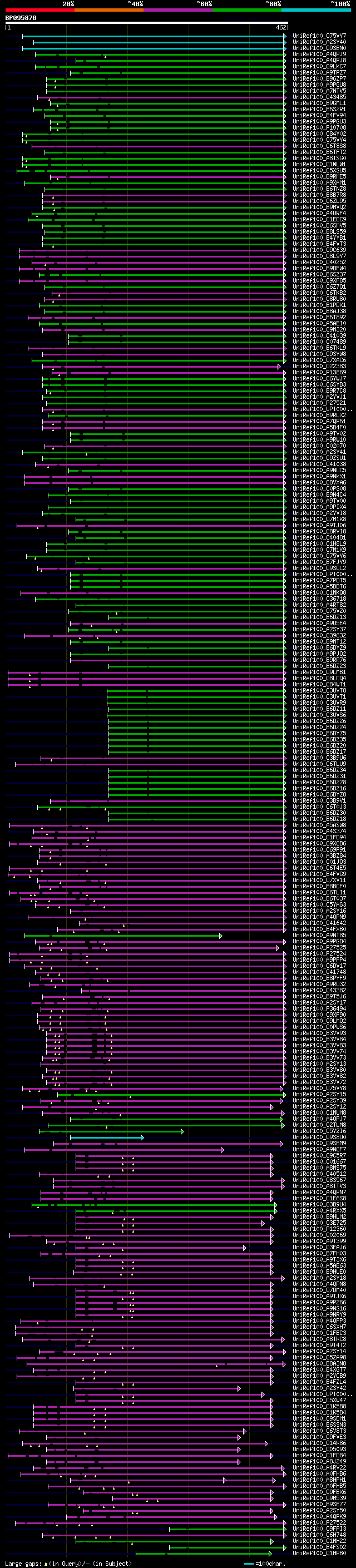
Task: Click label UniRef100_A9TPZ7
Action: 319,73
